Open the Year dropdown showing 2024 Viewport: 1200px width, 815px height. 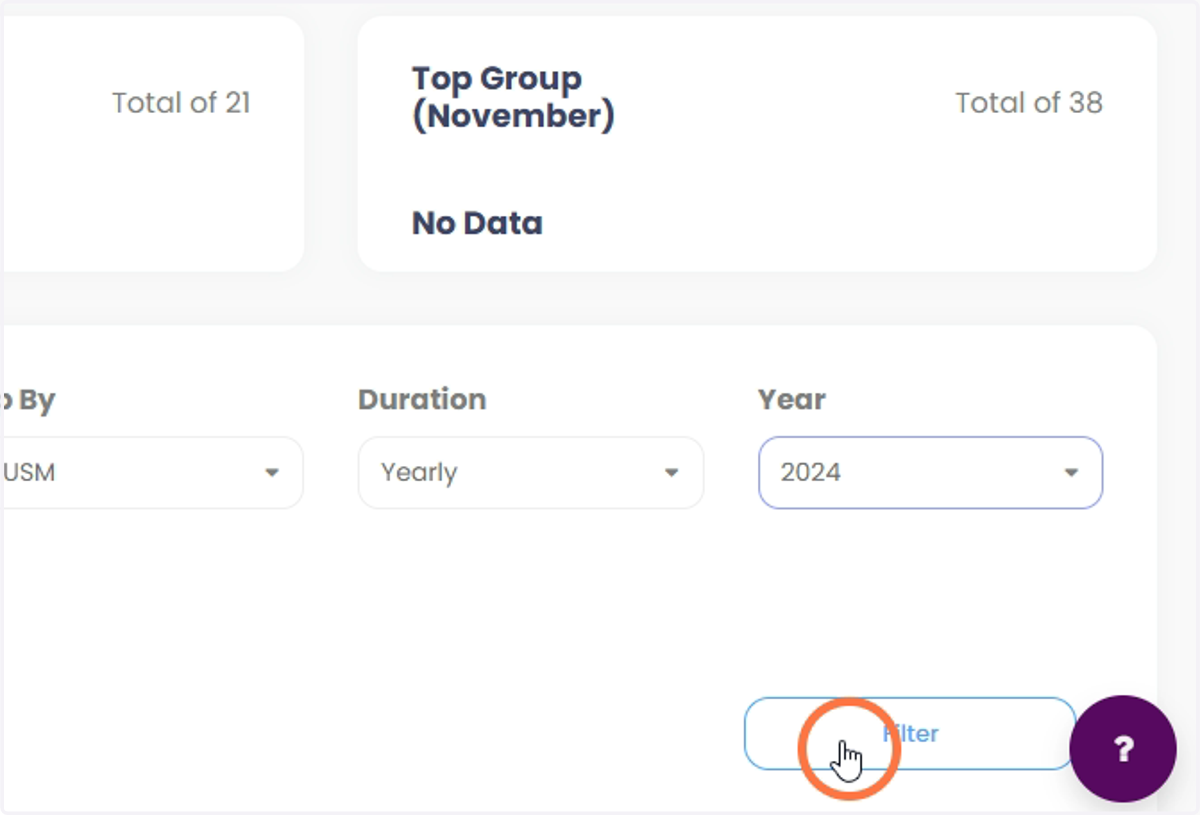pos(930,472)
